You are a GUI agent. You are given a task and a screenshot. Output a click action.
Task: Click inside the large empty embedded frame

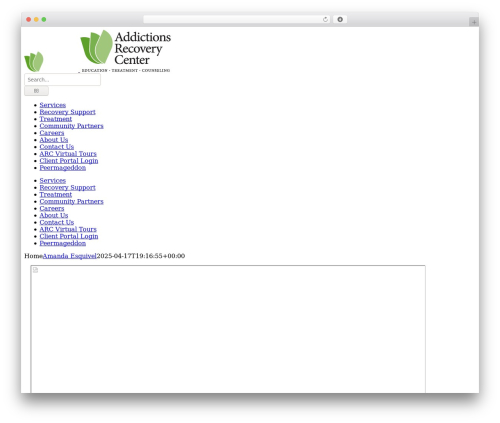click(228, 329)
